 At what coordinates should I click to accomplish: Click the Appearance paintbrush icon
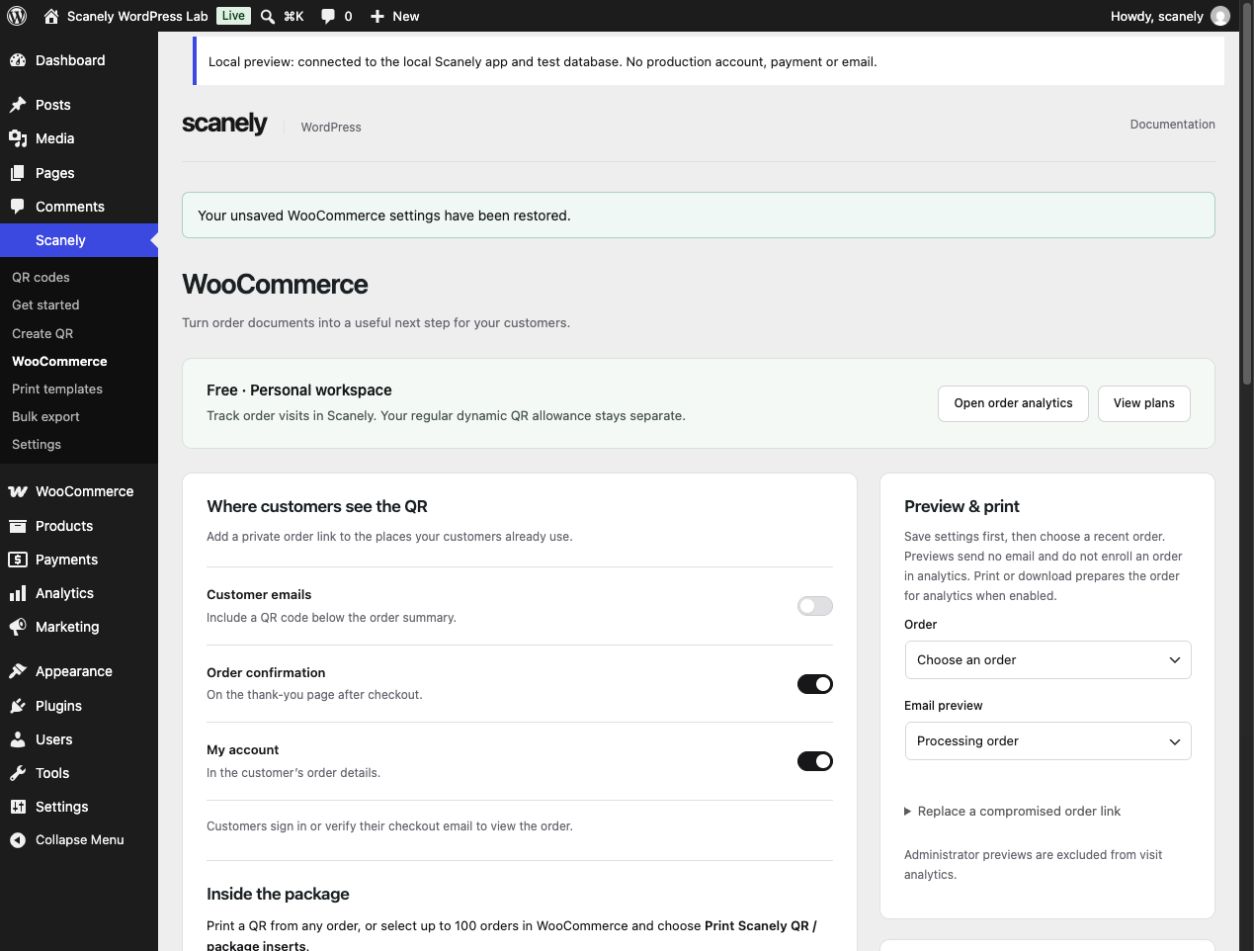(17, 671)
